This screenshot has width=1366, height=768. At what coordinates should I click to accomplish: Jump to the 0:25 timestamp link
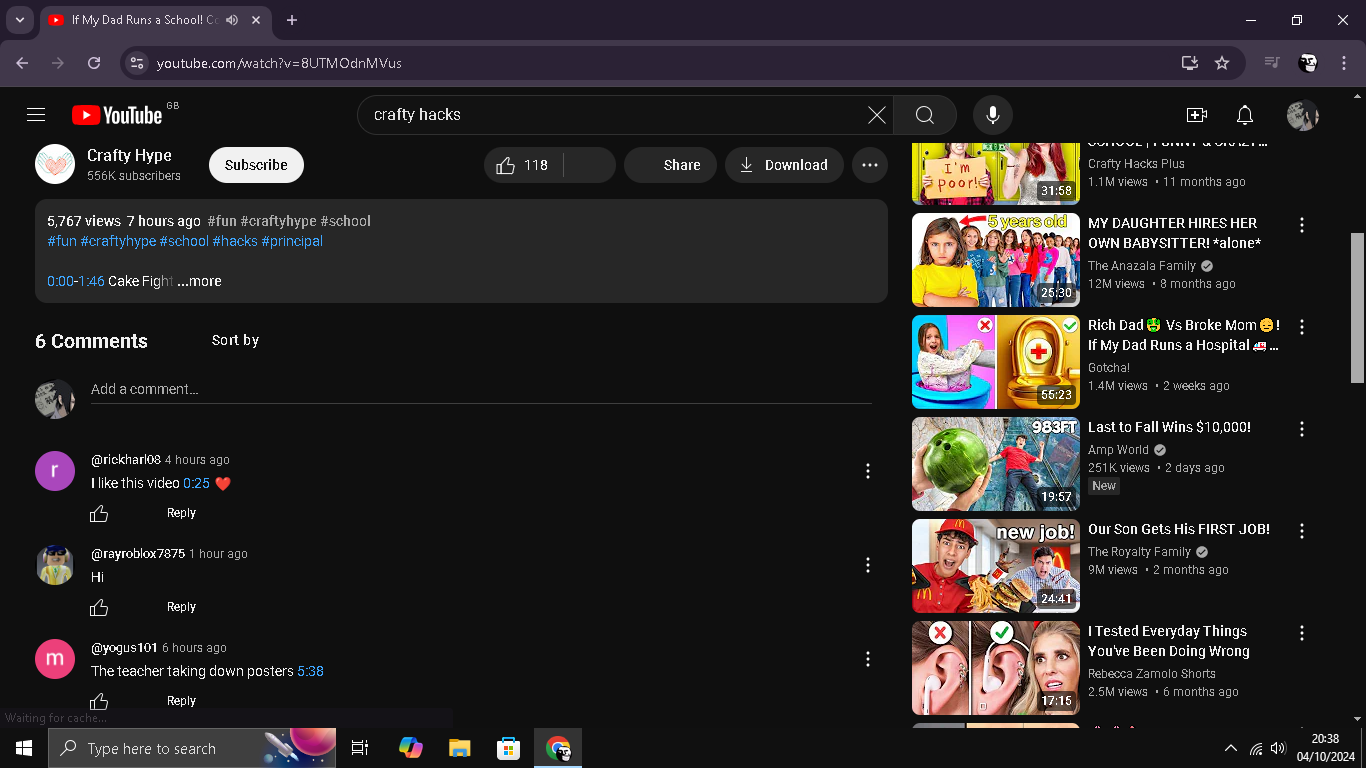pyautogui.click(x=197, y=483)
